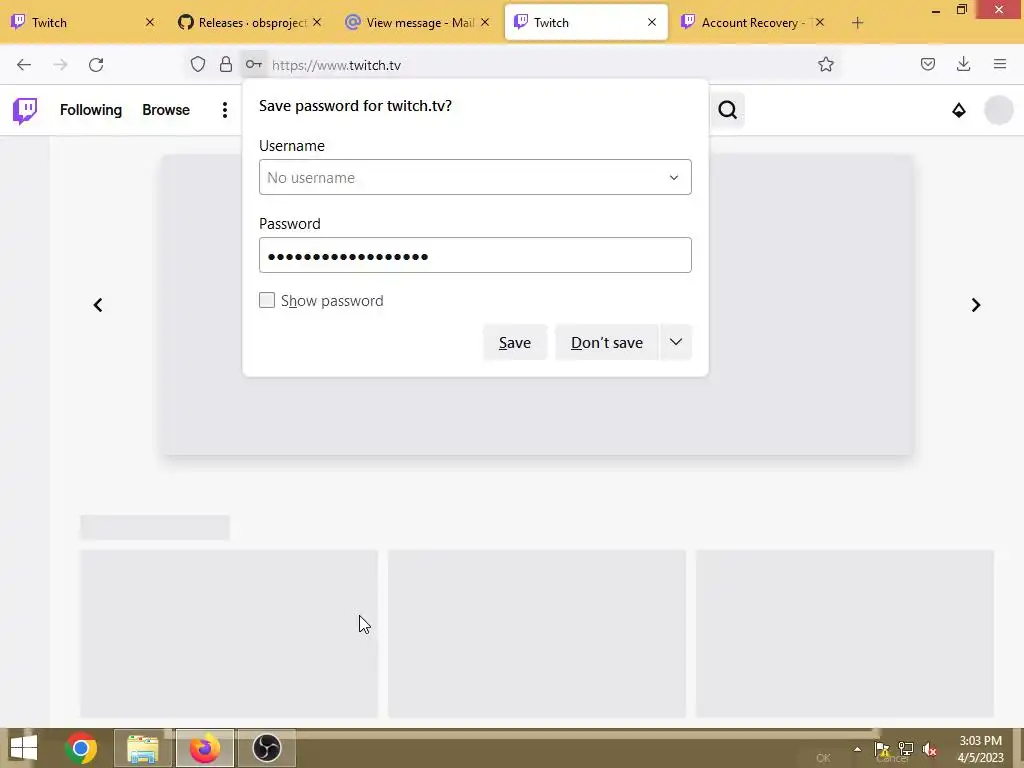The height and width of the screenshot is (768, 1024).
Task: Switch to the Releases obsproject tab
Action: pos(249,23)
